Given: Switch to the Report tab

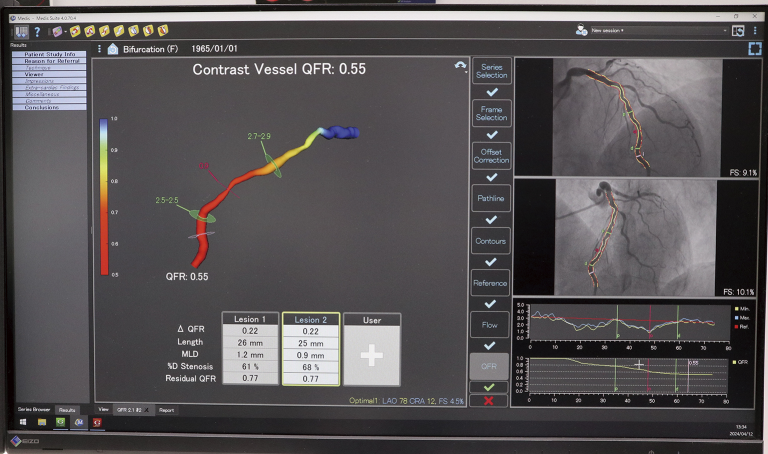Looking at the screenshot, I should (166, 410).
